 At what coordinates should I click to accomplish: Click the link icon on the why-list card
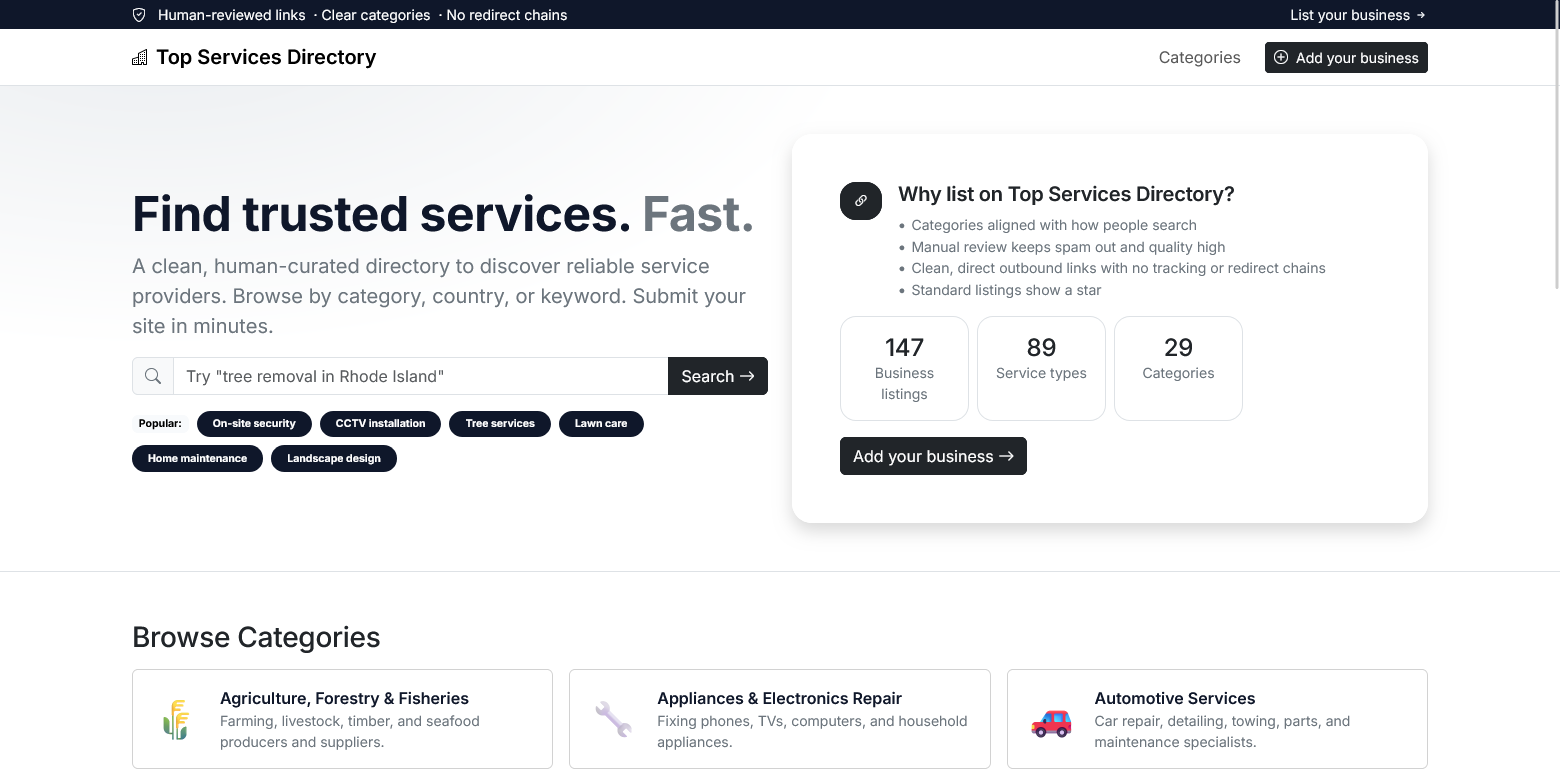point(860,201)
